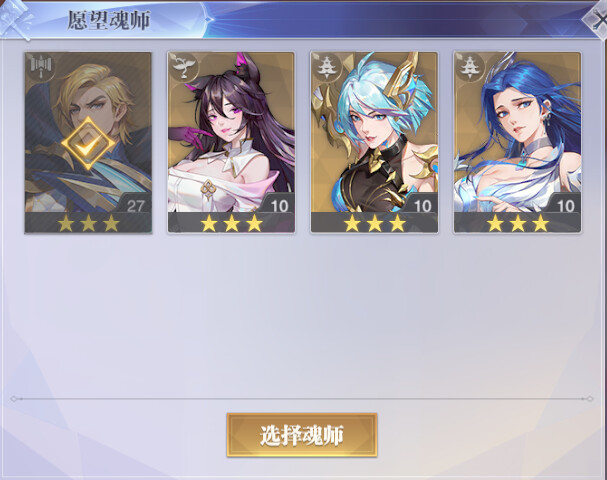Screen dimensions: 607x480
Task: Click level 10 badge on long blue-haired card
Action: pos(564,204)
